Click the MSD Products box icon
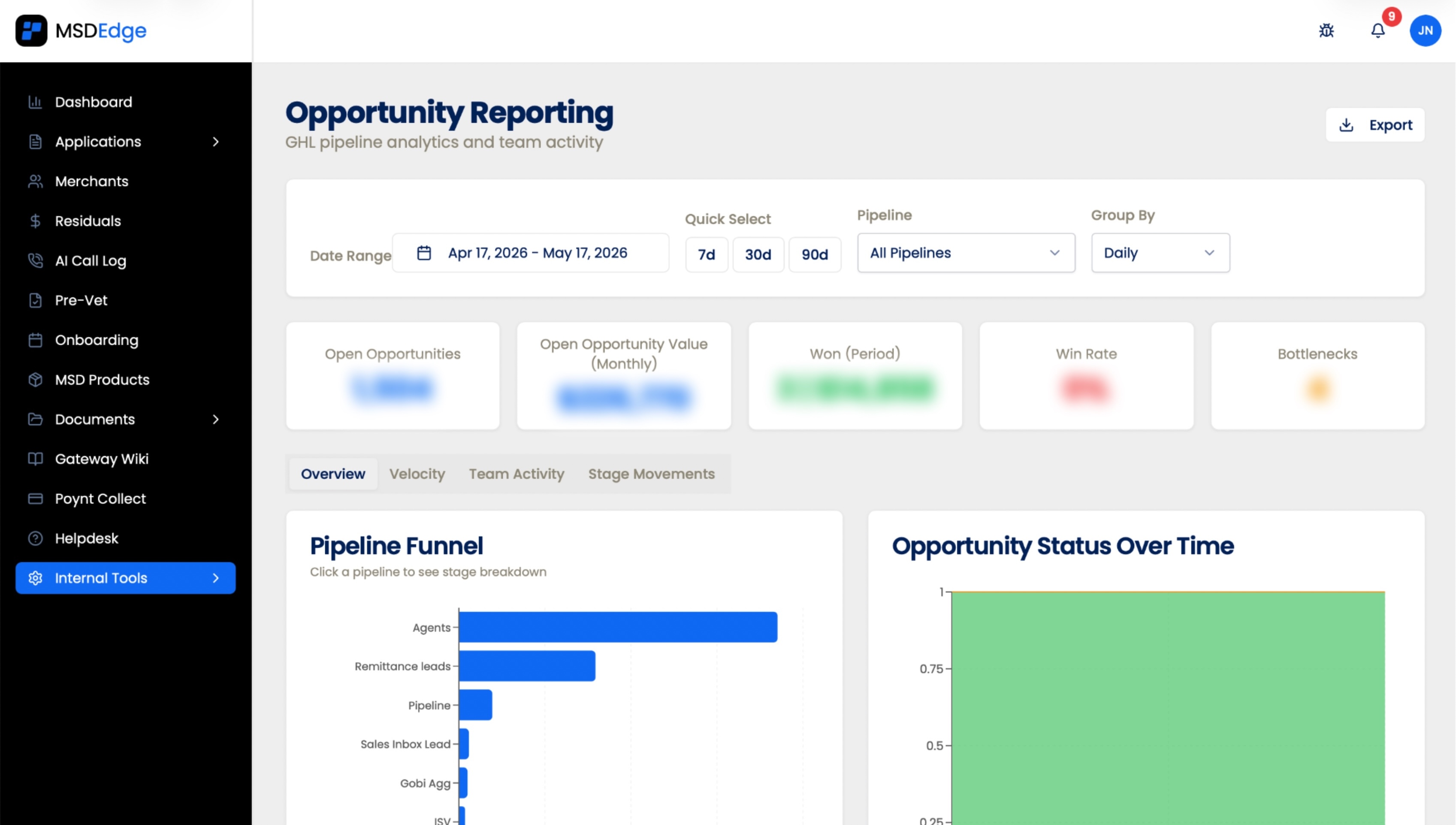 click(35, 380)
